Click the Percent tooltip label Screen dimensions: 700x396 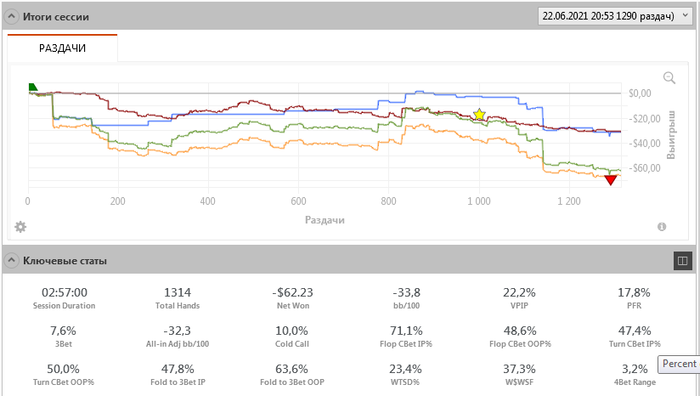click(679, 364)
